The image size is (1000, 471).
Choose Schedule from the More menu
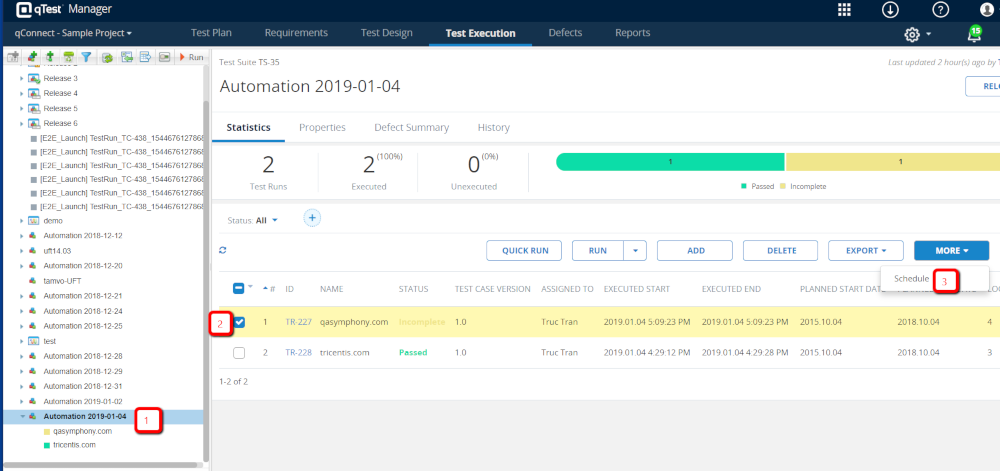[x=911, y=279]
